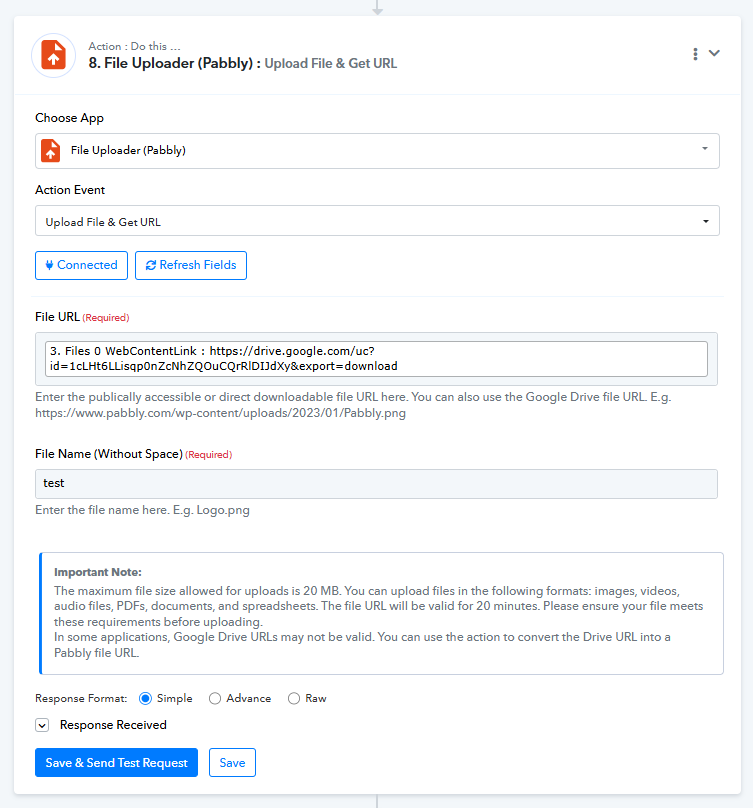The height and width of the screenshot is (808, 753).
Task: Click the refresh arrows icon
Action: tap(151, 265)
